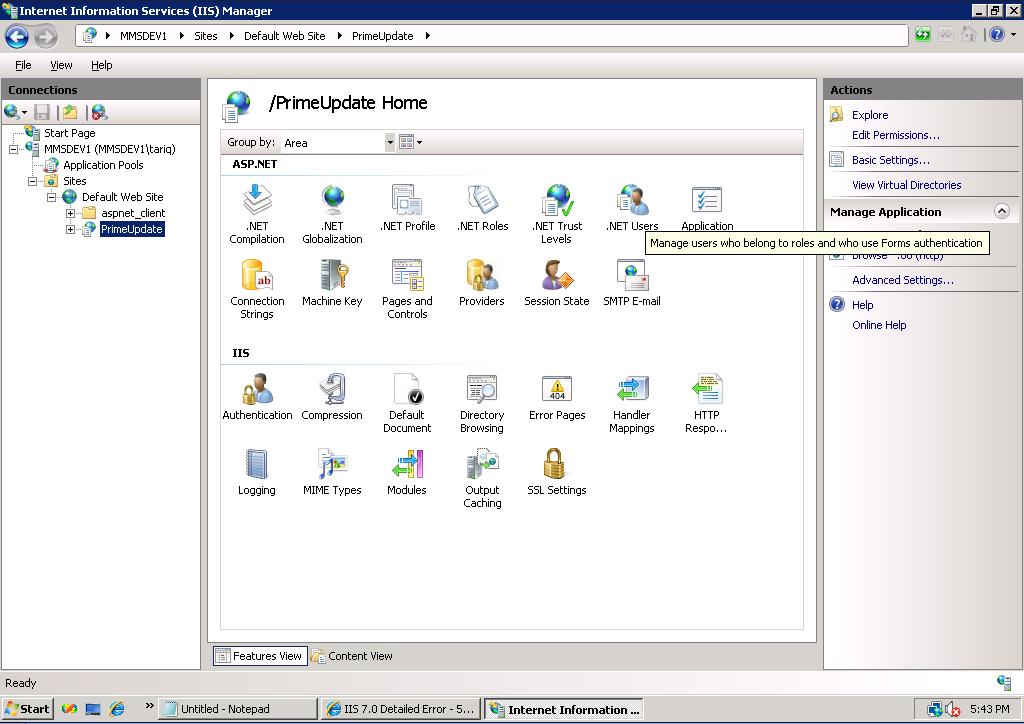Viewport: 1024px width, 724px height.
Task: Click the MMSDEV1 address bar segment
Action: (x=143, y=36)
